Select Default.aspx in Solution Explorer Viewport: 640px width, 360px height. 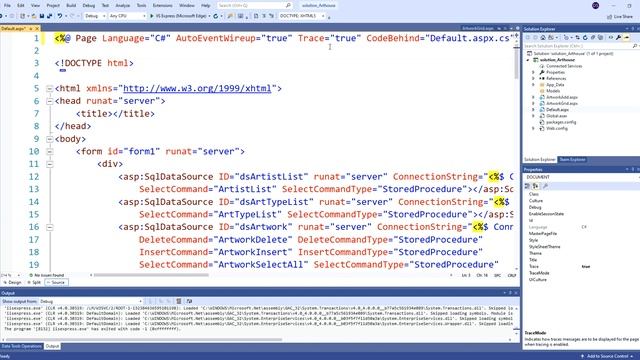tap(557, 110)
